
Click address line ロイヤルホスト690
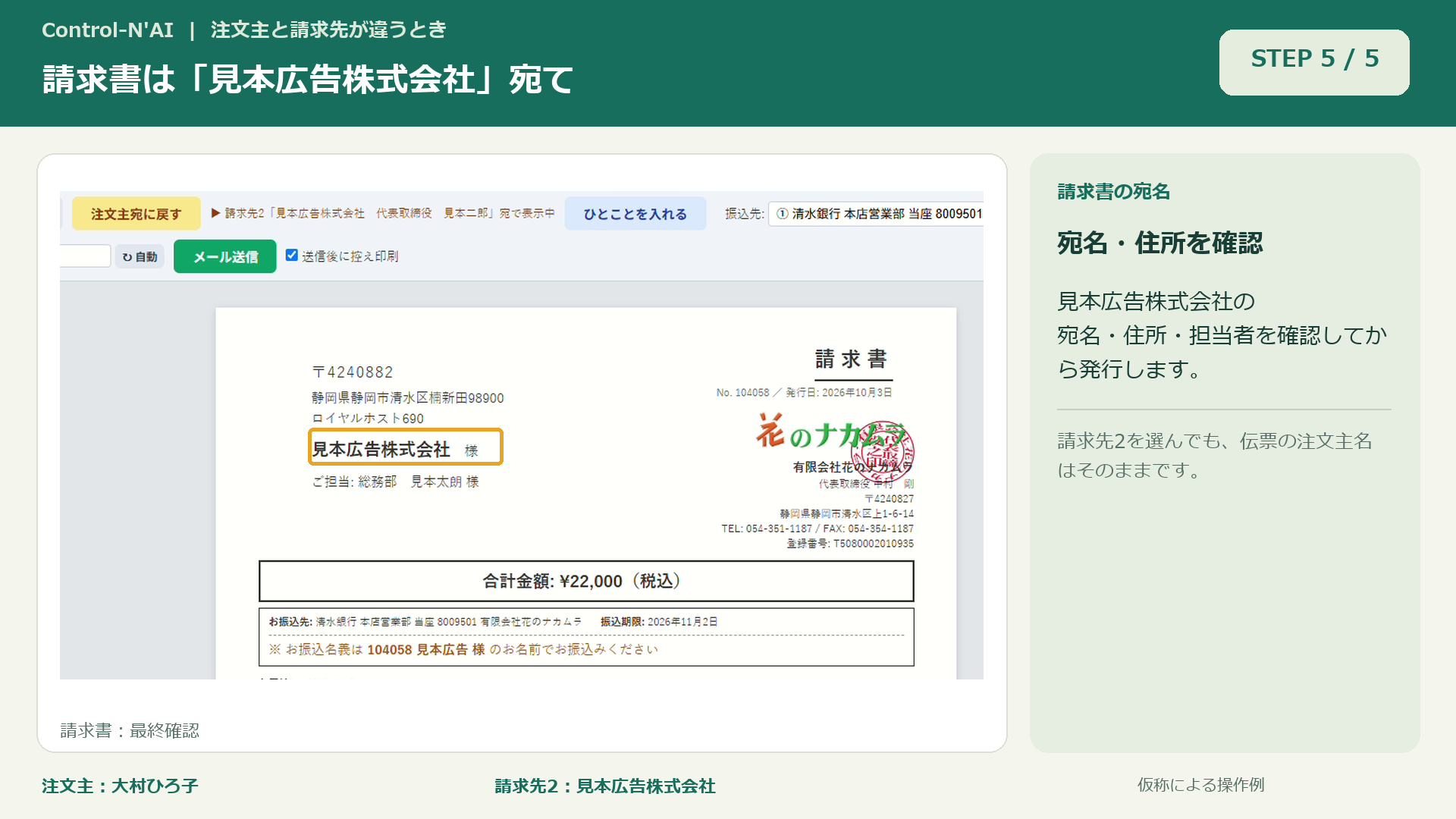[369, 419]
